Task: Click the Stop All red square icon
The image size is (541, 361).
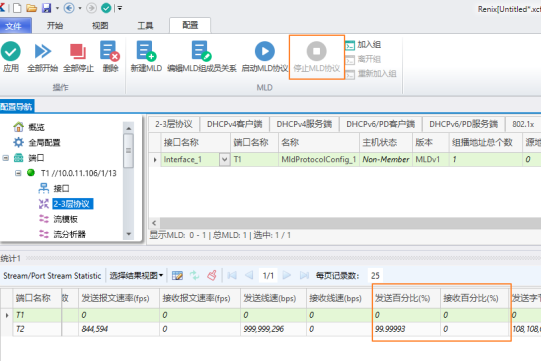Action: 78,51
